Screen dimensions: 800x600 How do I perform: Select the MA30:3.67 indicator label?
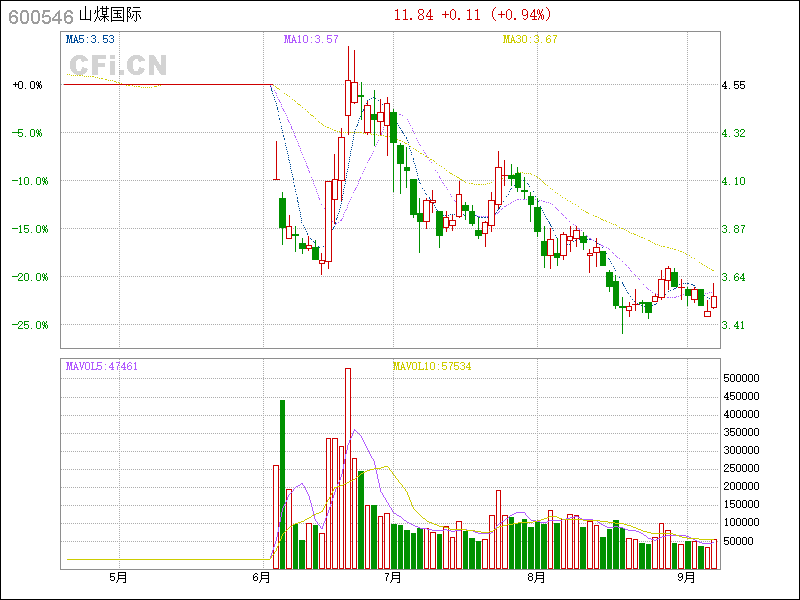point(529,39)
